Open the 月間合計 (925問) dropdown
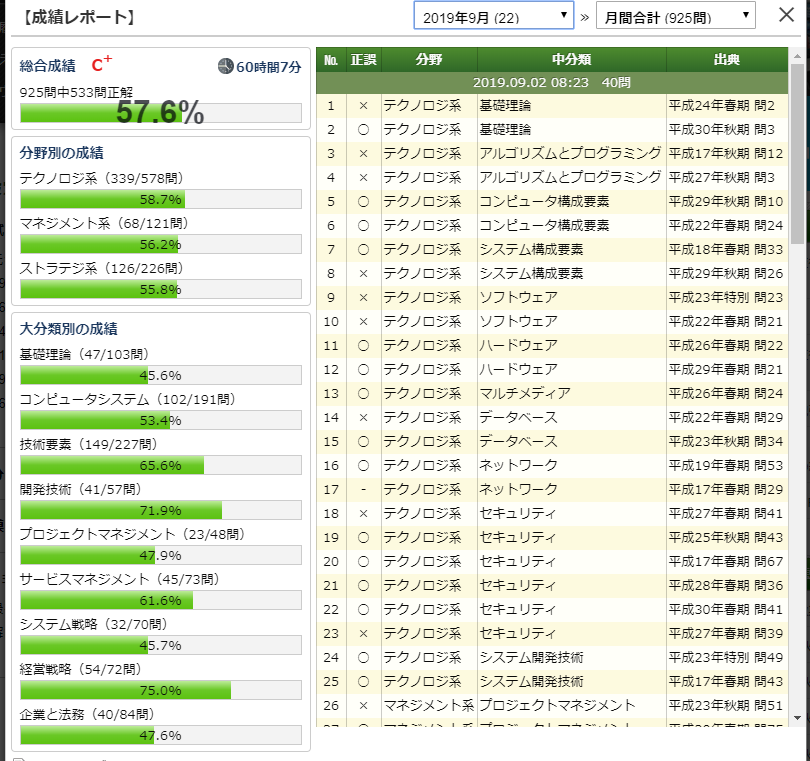Viewport: 810px width, 761px height. tap(676, 15)
